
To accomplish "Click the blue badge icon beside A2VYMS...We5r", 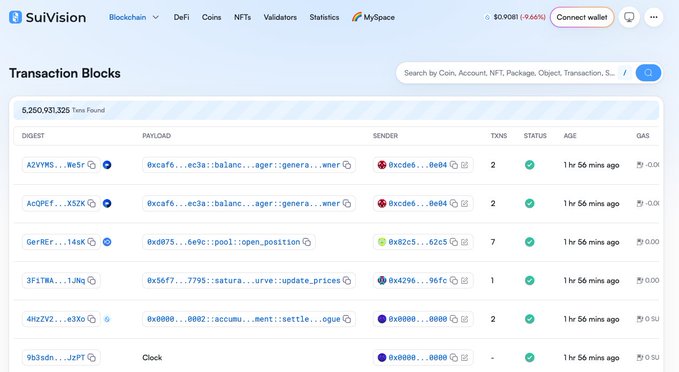I will [x=107, y=165].
